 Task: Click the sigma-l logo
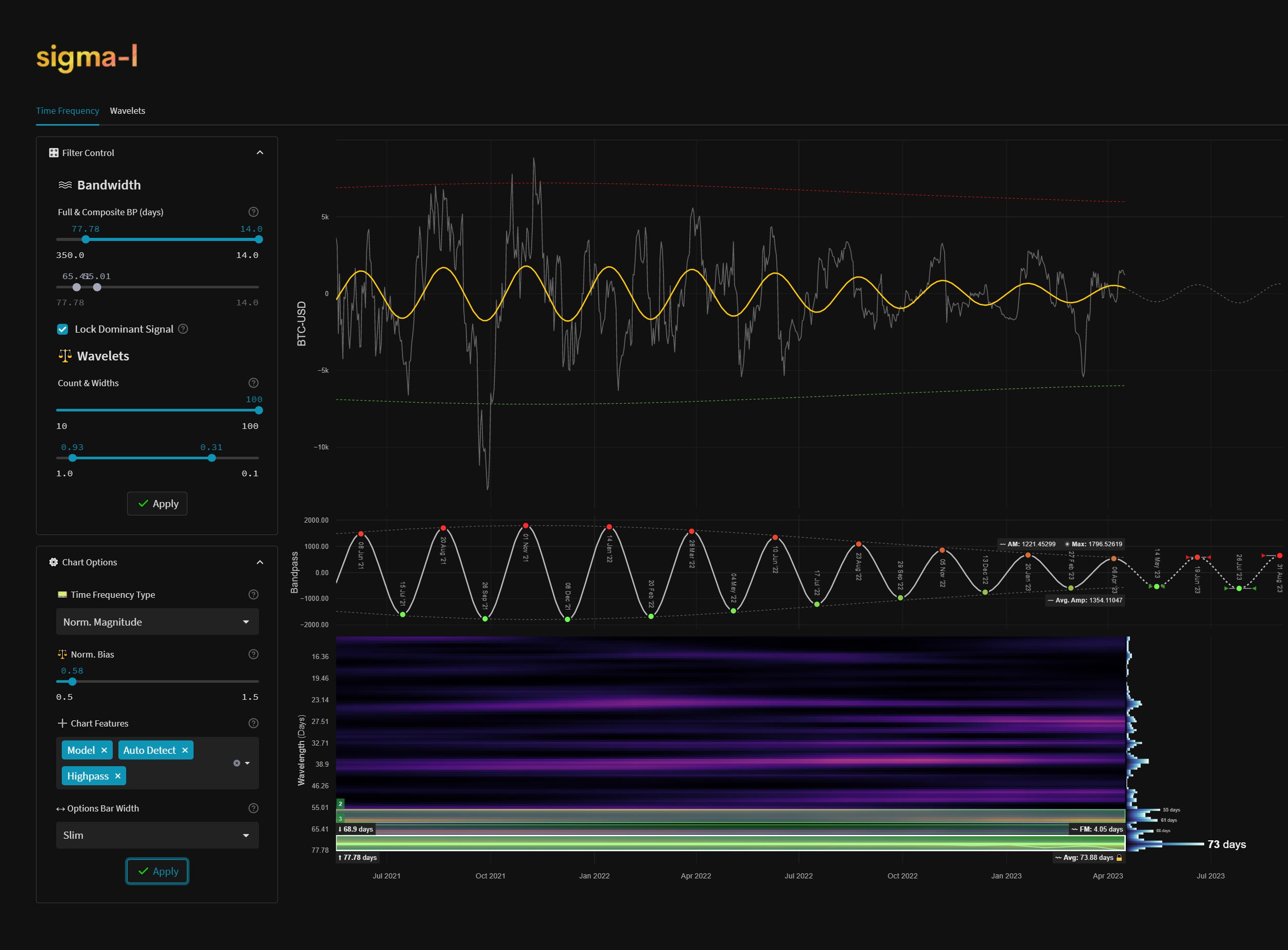[x=87, y=58]
